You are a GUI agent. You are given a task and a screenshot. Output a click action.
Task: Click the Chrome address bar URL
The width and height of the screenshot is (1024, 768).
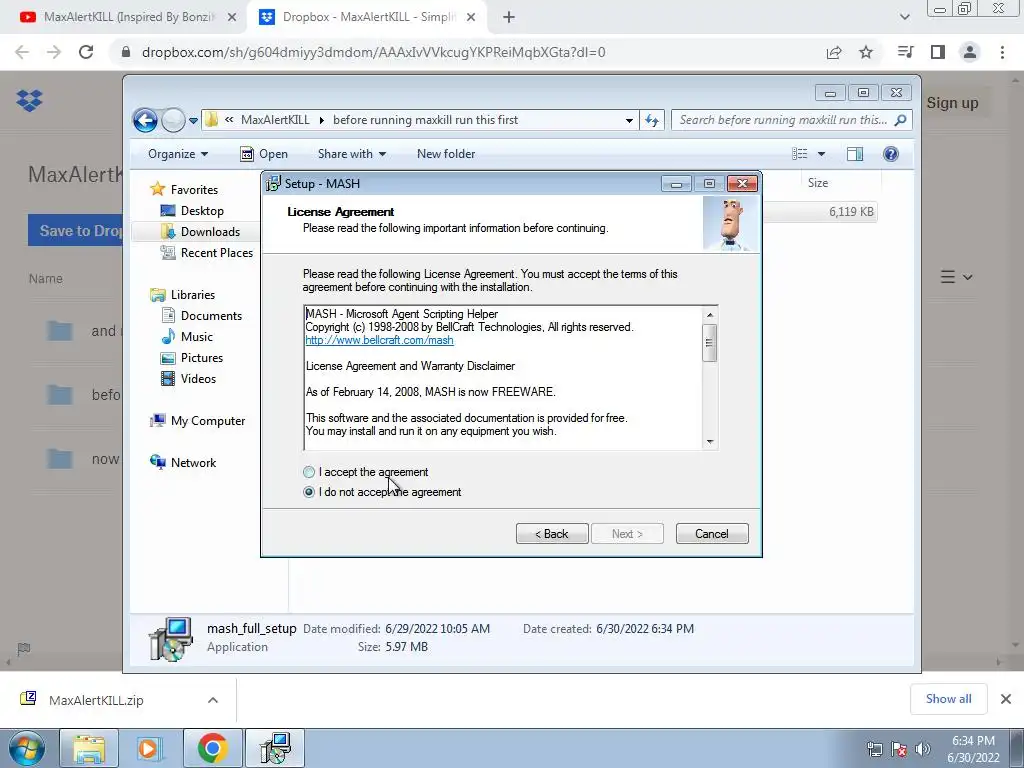point(374,52)
